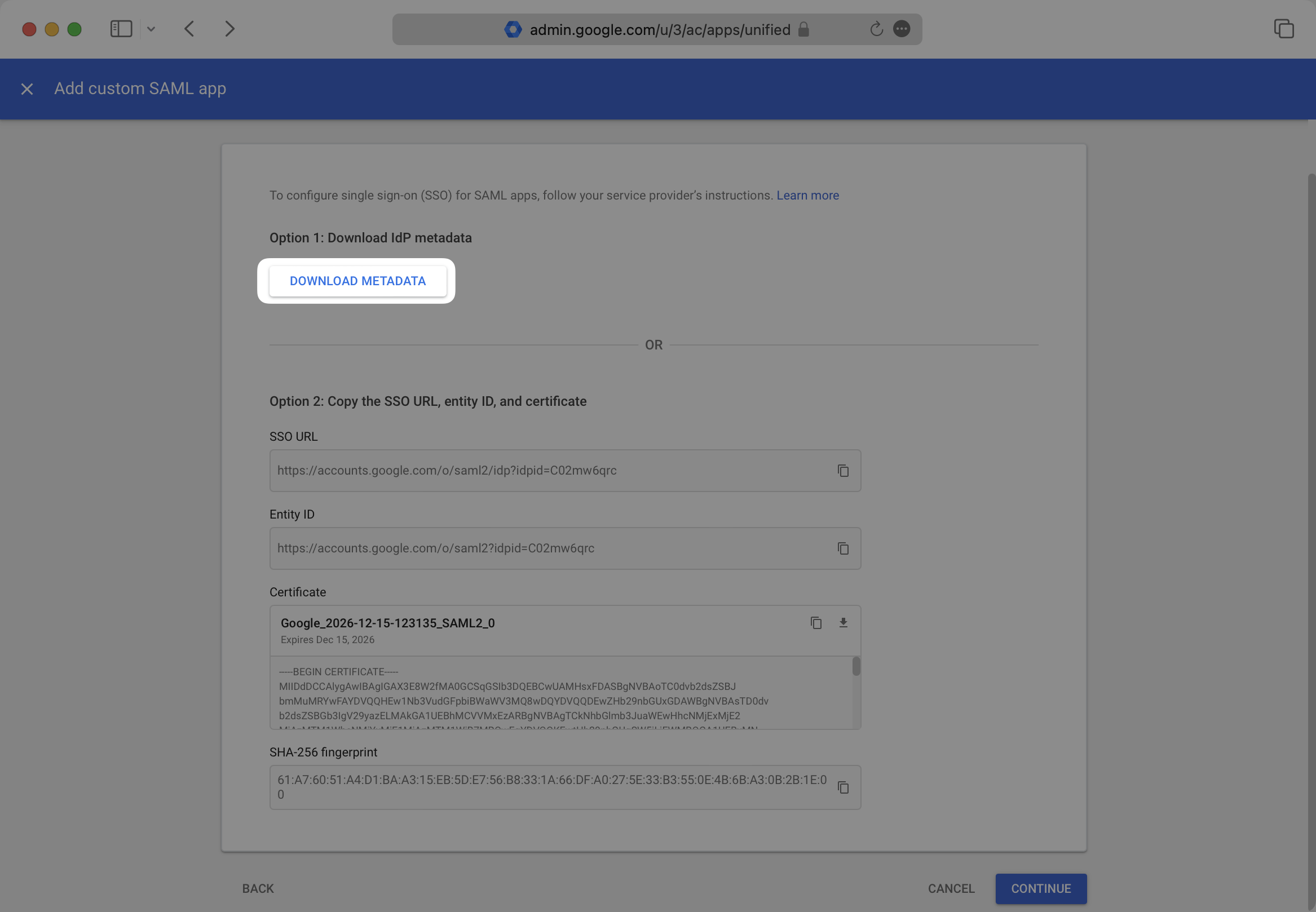Screen dimensions: 1316x912
Task: Click the site security lock indicator
Action: (x=803, y=29)
